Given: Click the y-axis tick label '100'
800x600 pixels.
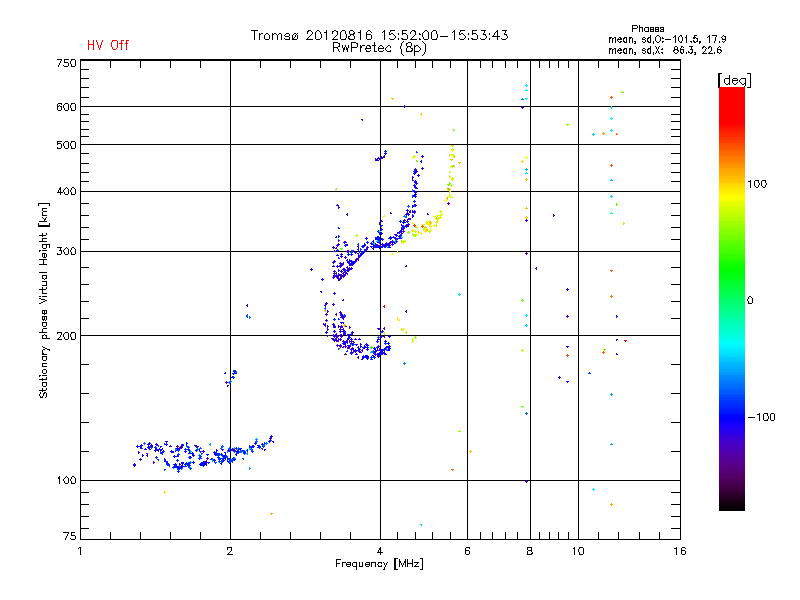Looking at the screenshot, I should [x=66, y=481].
